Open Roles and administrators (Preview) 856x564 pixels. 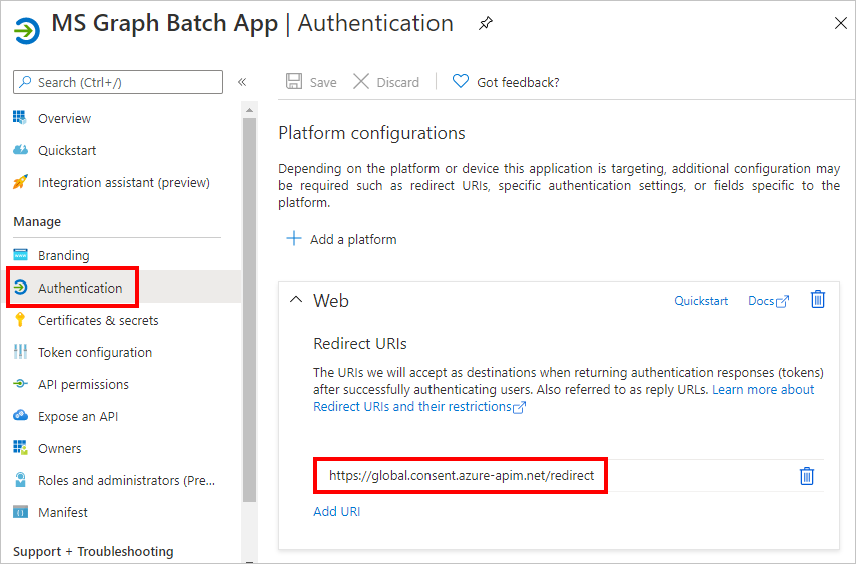[127, 480]
